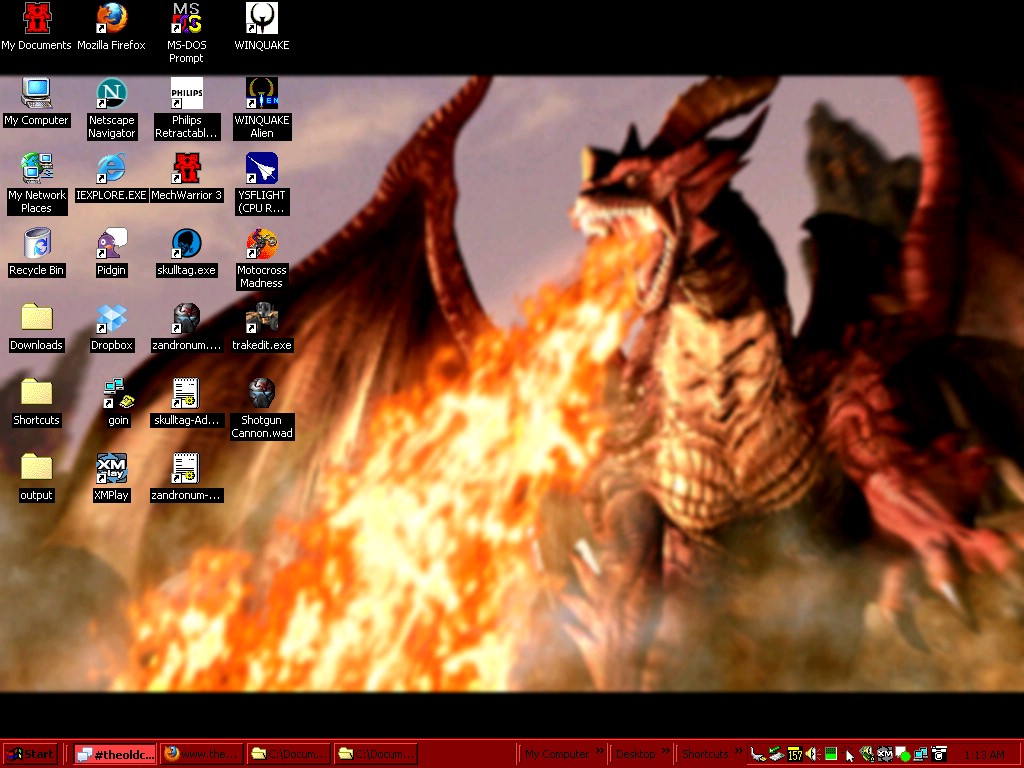Select the WINQUAKE Alien desktop icon
Screen dimensions: 1024x768
(261, 93)
